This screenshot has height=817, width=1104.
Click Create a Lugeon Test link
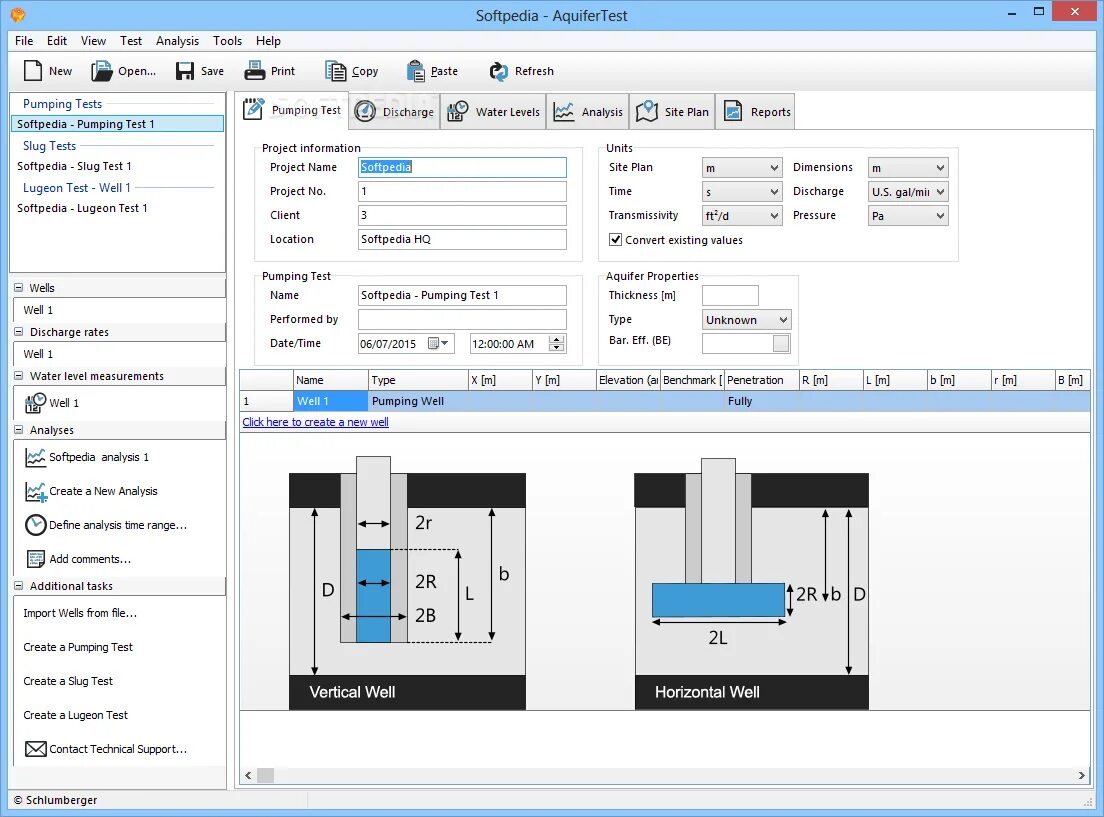pos(75,715)
